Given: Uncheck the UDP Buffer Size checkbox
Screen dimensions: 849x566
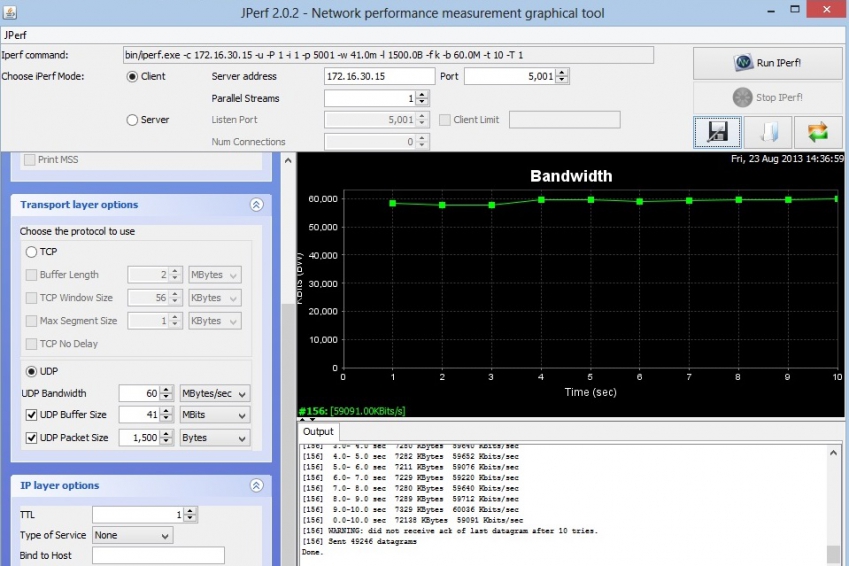Looking at the screenshot, I should [x=31, y=415].
